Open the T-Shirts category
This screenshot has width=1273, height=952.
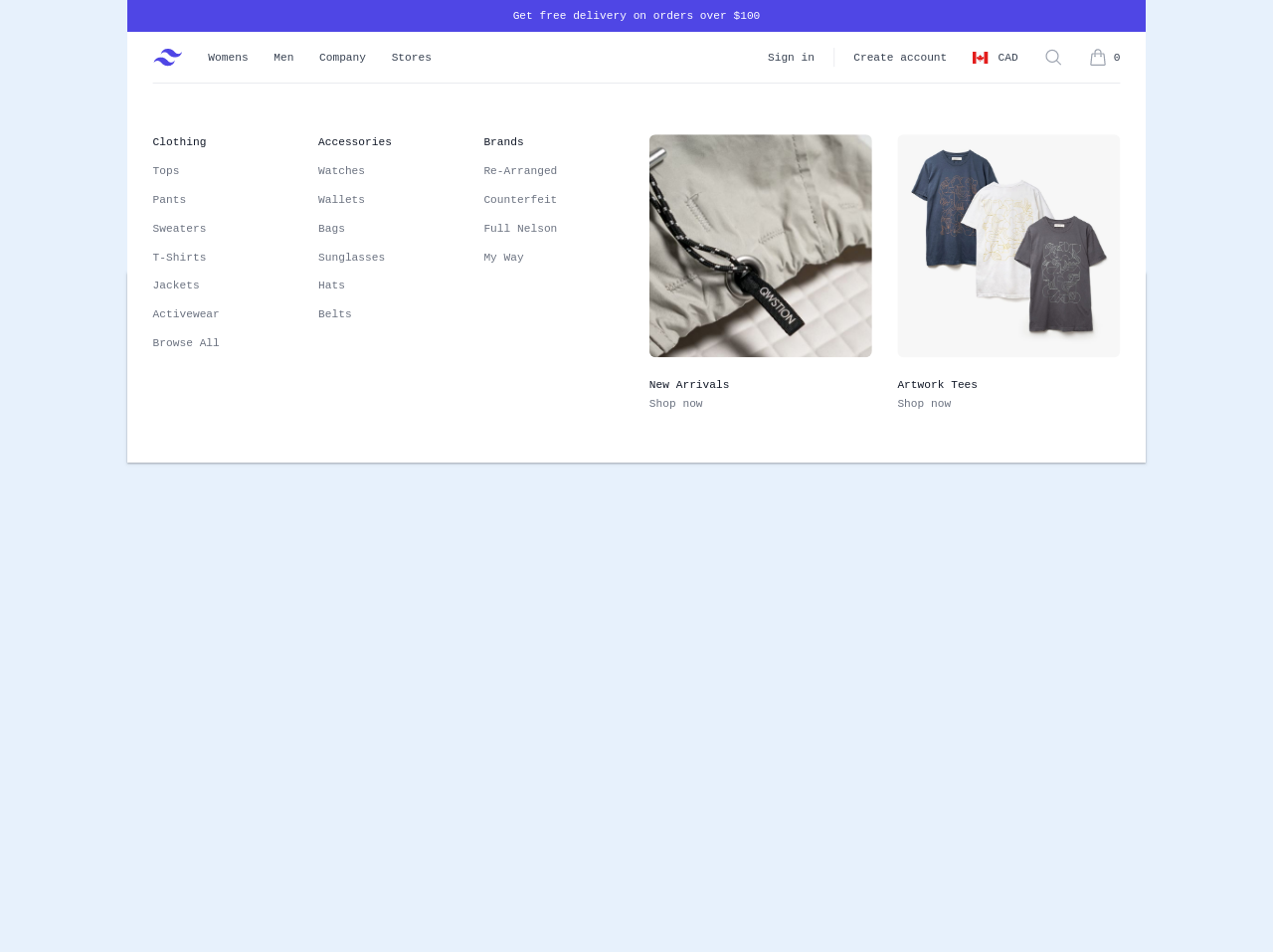click(179, 258)
